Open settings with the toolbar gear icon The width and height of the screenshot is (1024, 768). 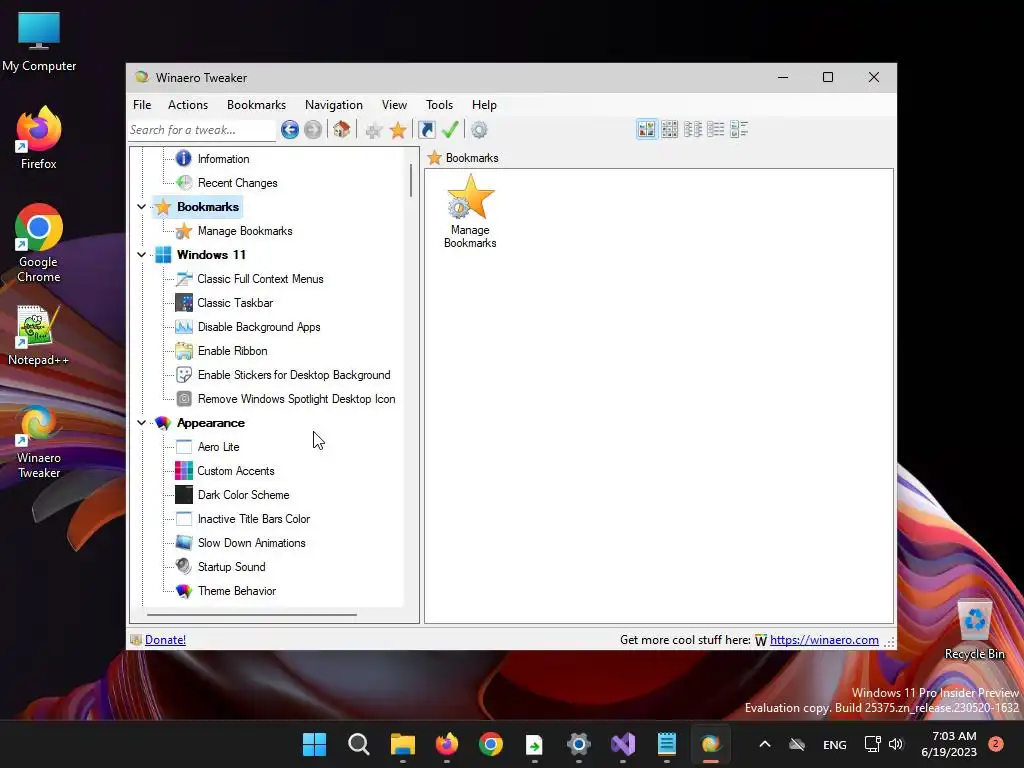(479, 130)
